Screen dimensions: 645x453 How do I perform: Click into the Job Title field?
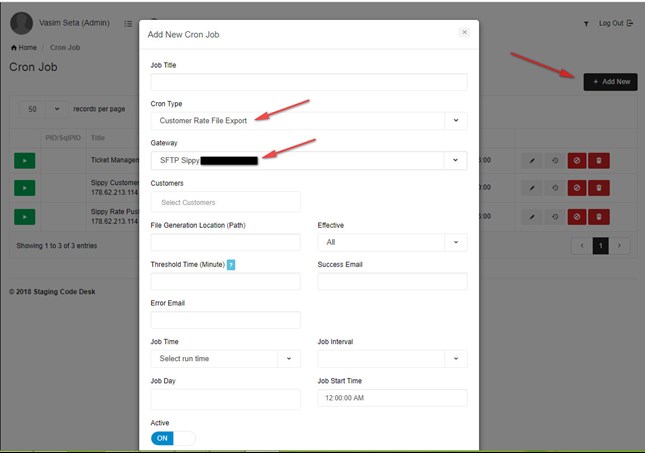click(308, 82)
